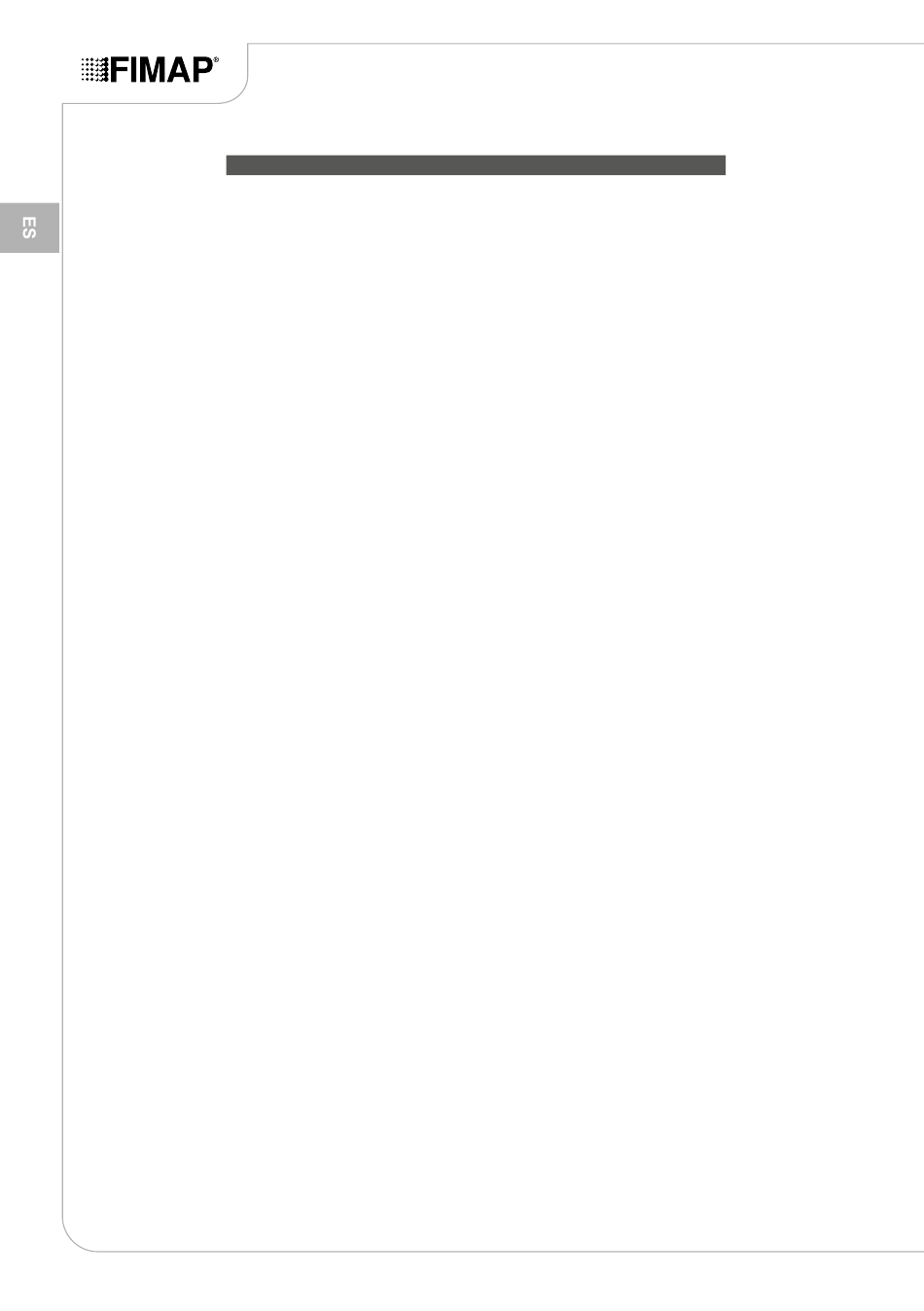The height and width of the screenshot is (1311, 924).
Task: Click the gray ES side tab background
Action: (x=29, y=228)
